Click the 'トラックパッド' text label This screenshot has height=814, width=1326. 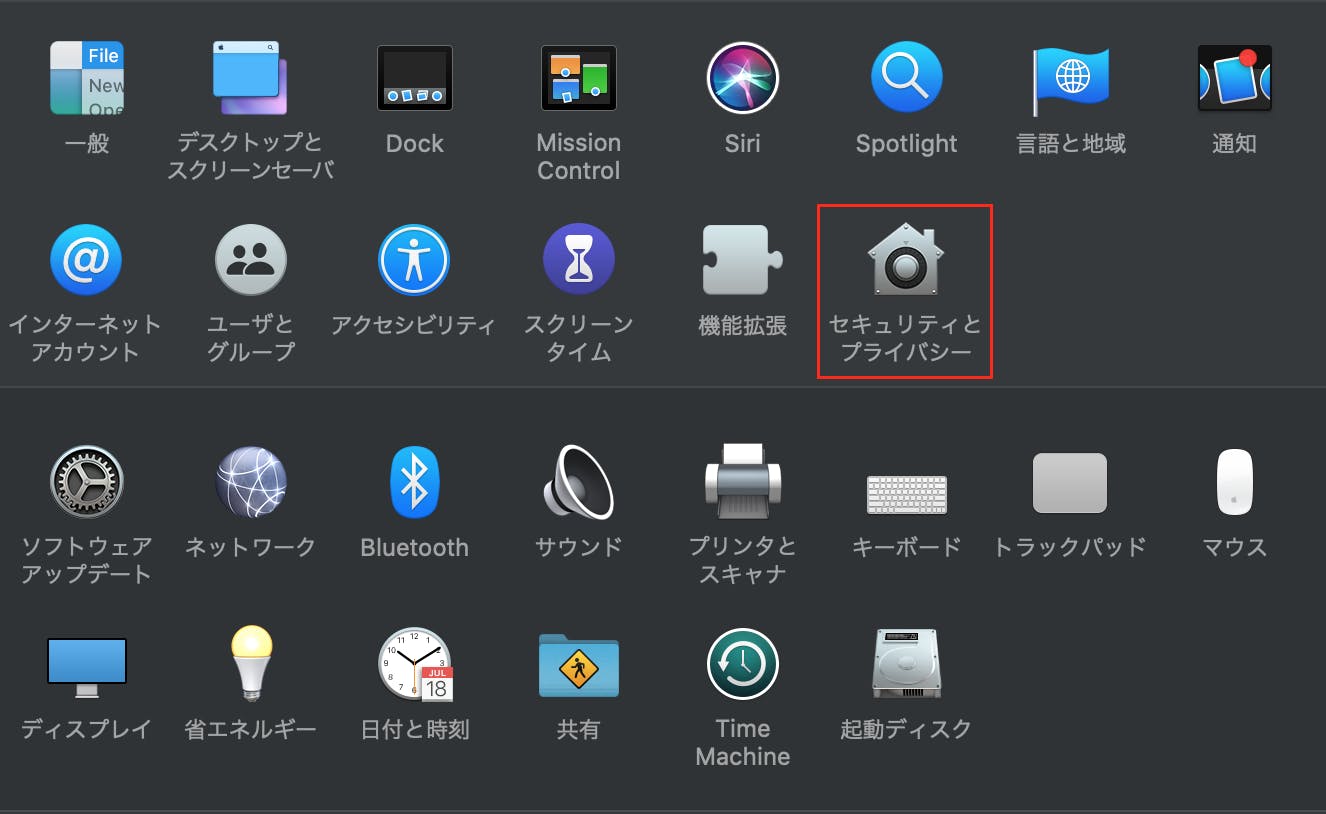click(x=1070, y=547)
